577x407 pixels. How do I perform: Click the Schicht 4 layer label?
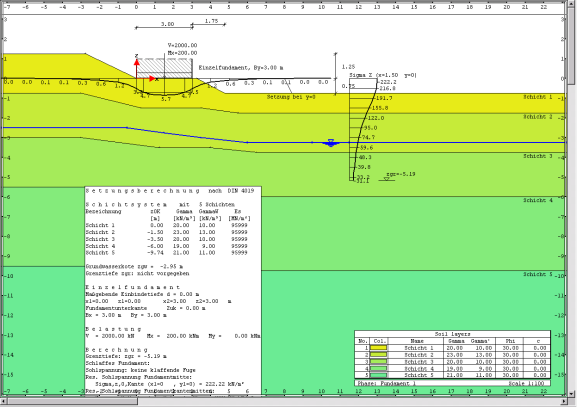(x=538, y=201)
